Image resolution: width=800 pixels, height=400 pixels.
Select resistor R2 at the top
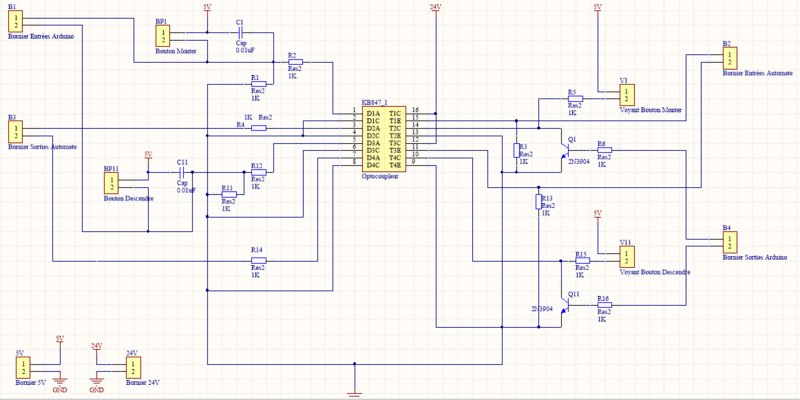click(x=292, y=64)
